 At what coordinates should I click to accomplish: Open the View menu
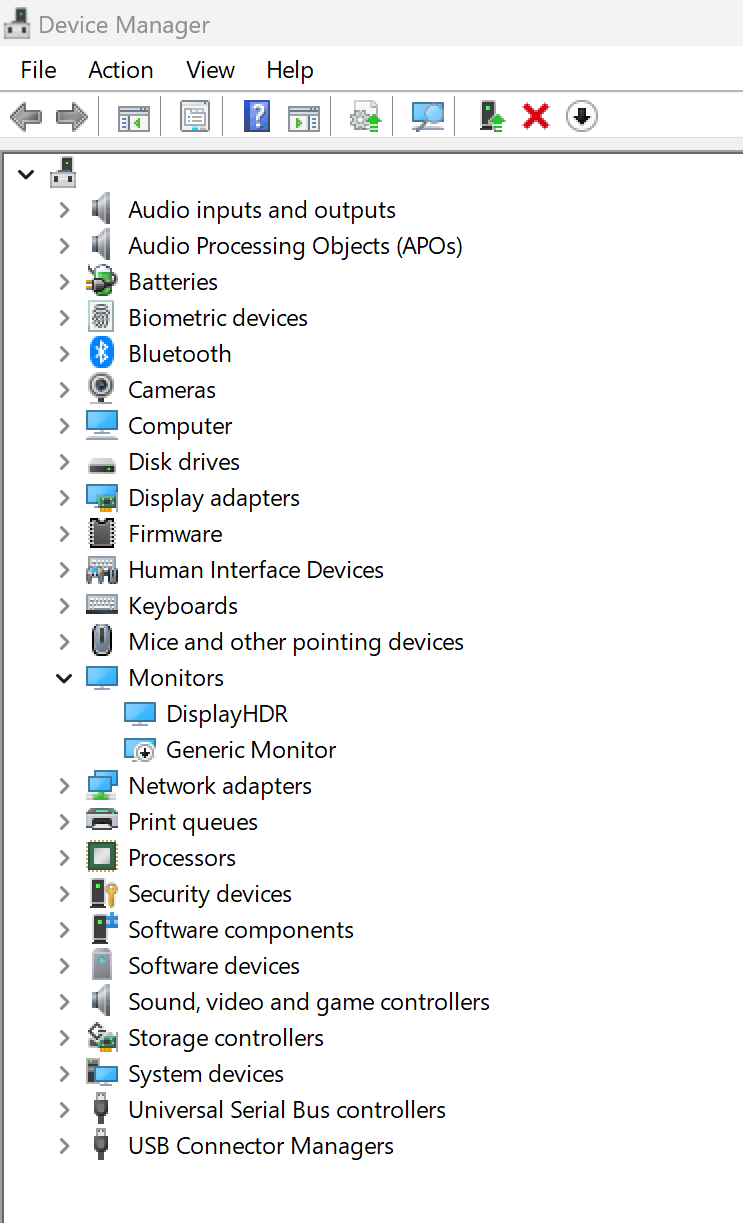pyautogui.click(x=210, y=70)
